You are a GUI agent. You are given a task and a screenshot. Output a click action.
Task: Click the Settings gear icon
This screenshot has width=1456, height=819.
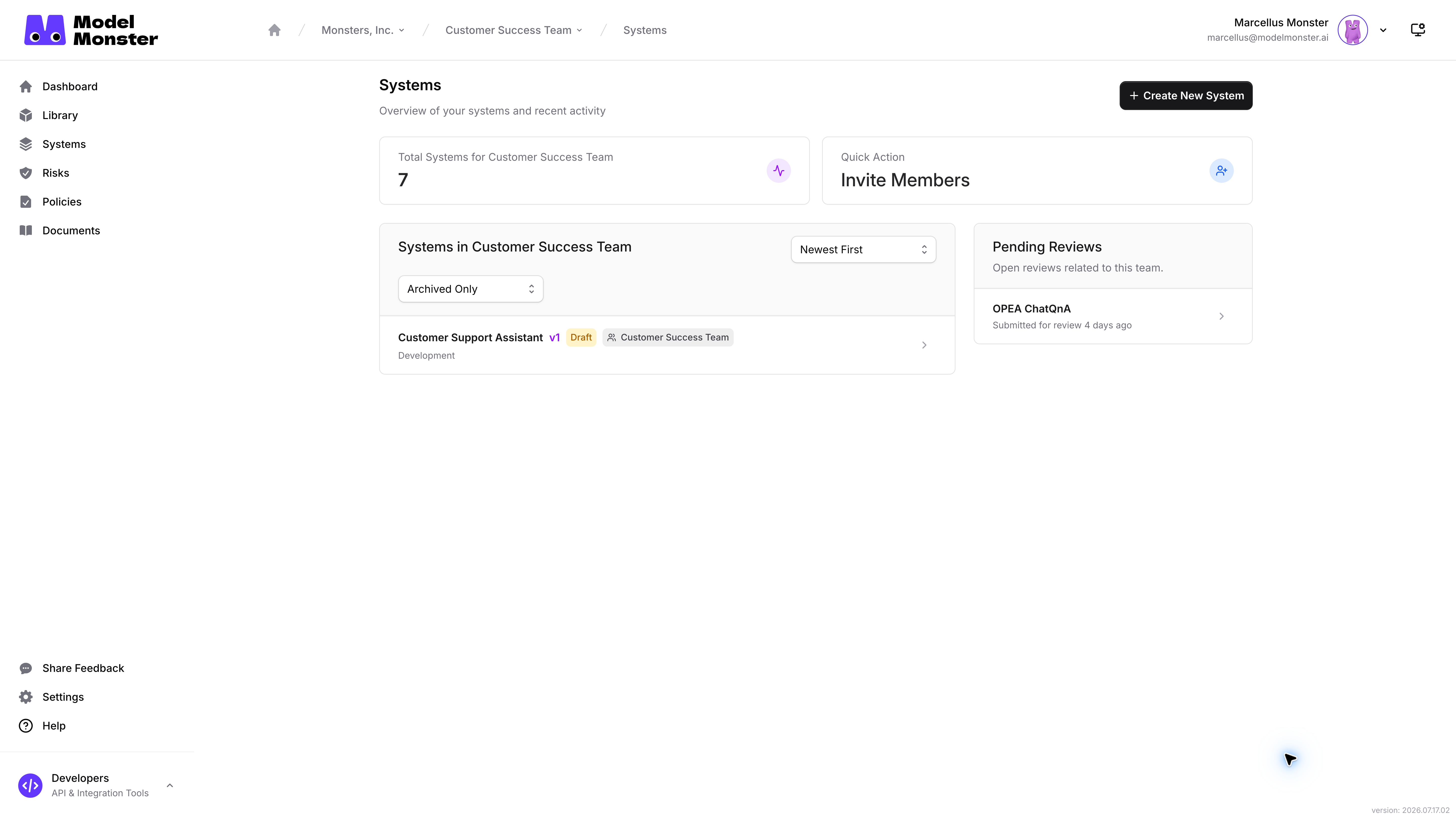[26, 697]
